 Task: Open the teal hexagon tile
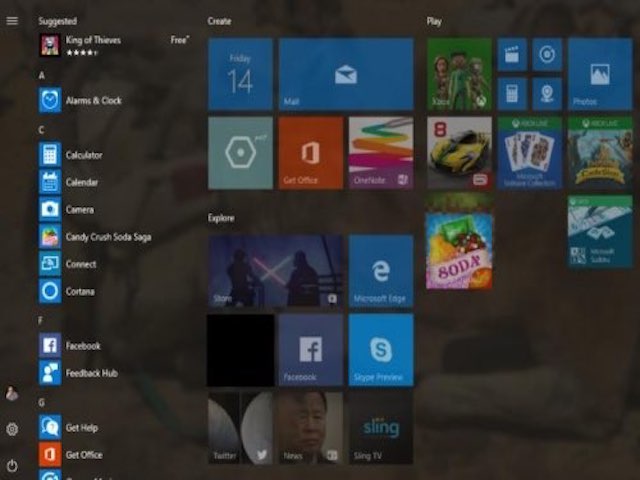coord(240,153)
